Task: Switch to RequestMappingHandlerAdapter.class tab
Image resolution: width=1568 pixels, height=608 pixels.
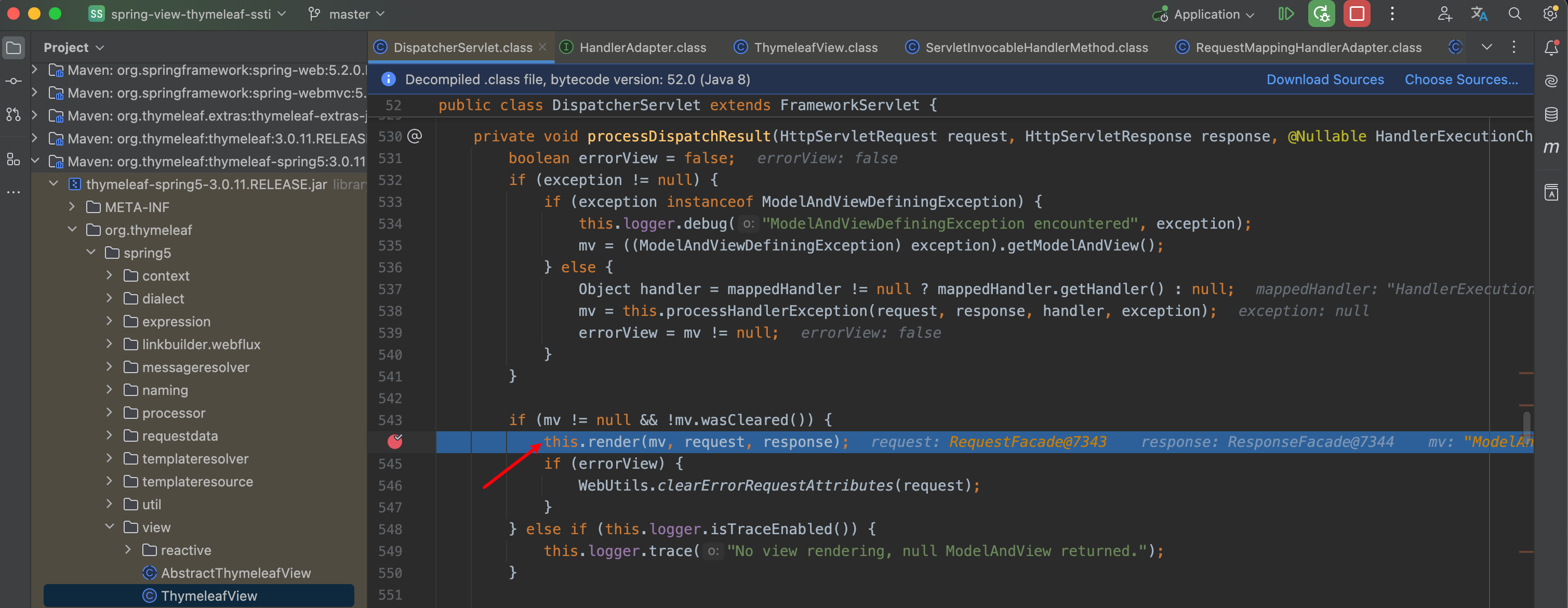Action: coord(1299,47)
